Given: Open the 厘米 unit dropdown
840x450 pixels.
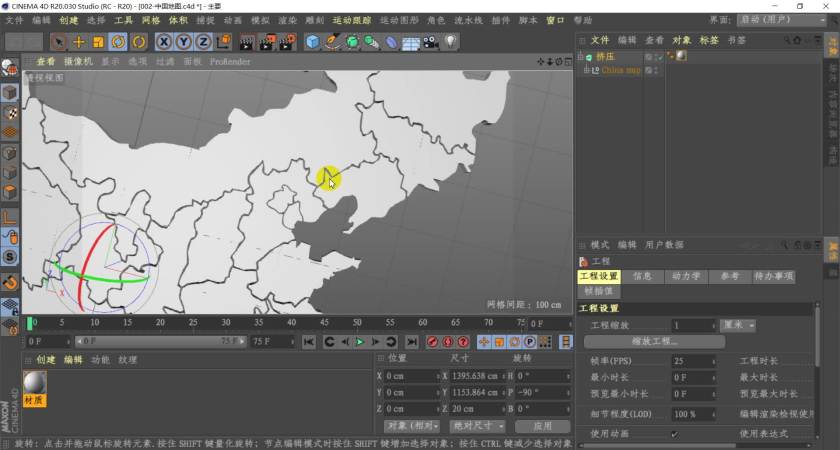Looking at the screenshot, I should tap(737, 326).
